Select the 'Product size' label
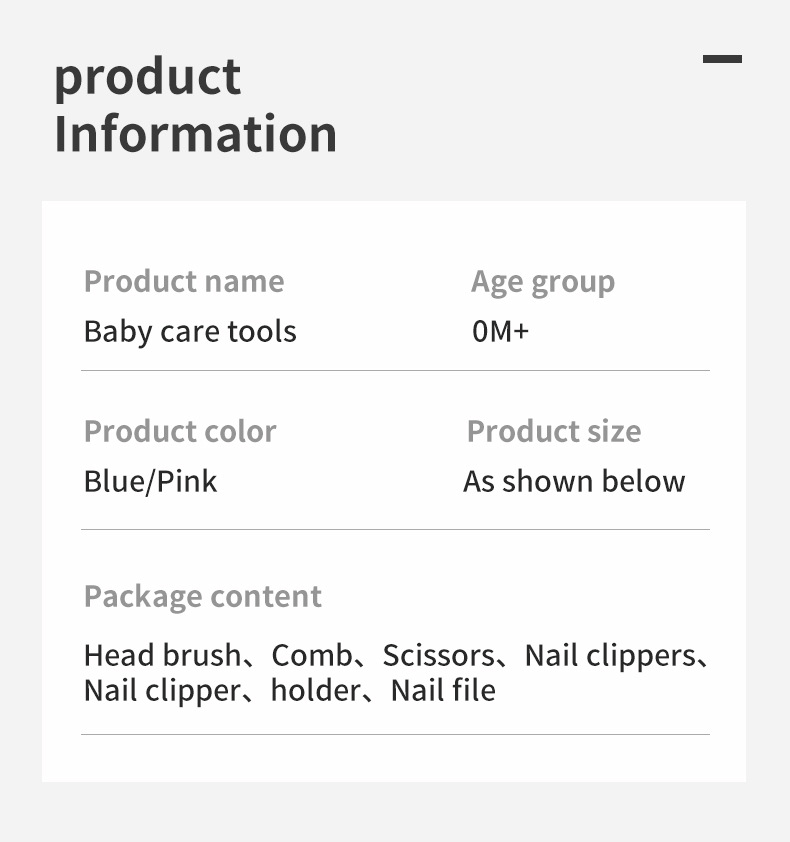The image size is (790, 842). tap(554, 431)
